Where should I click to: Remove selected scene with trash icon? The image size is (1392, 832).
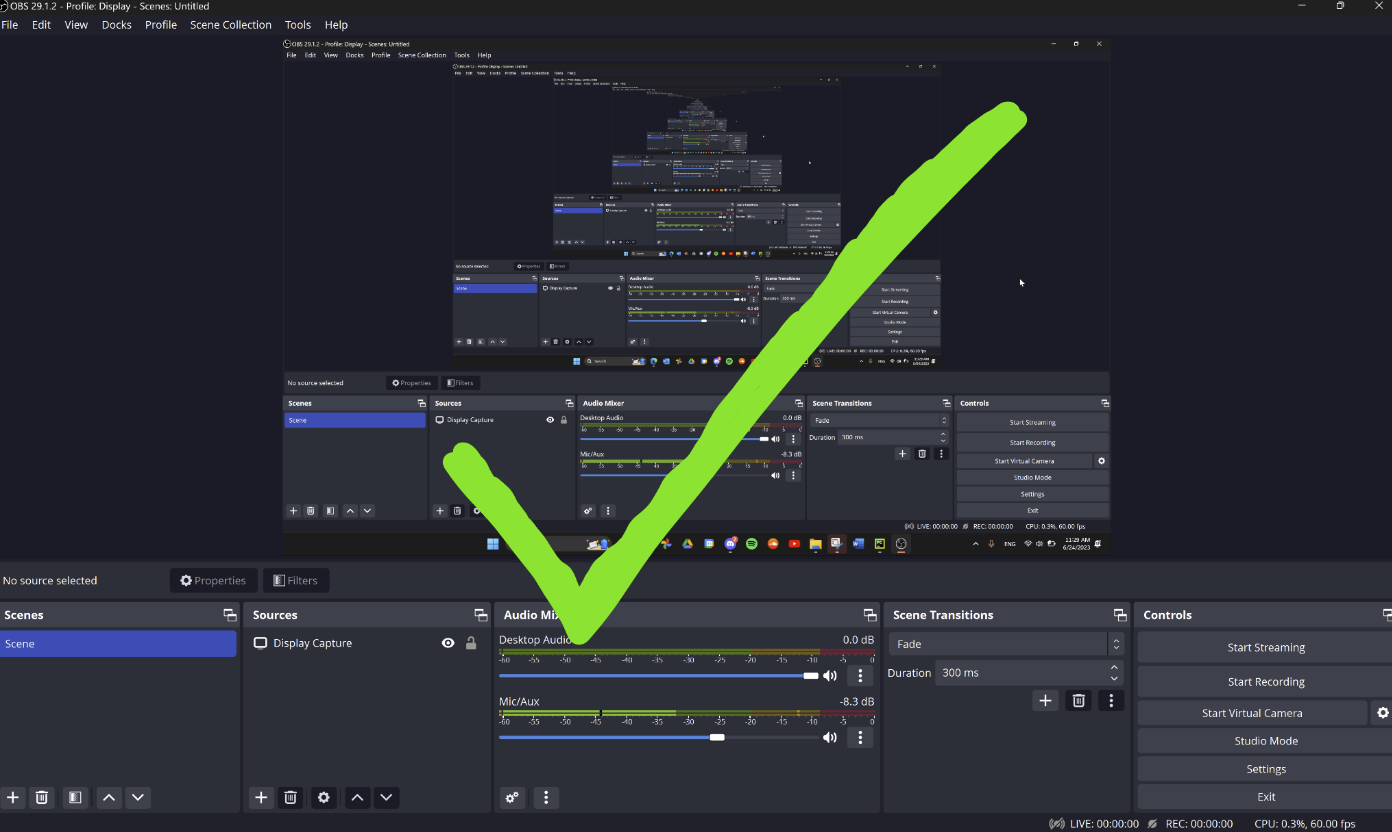[42, 797]
